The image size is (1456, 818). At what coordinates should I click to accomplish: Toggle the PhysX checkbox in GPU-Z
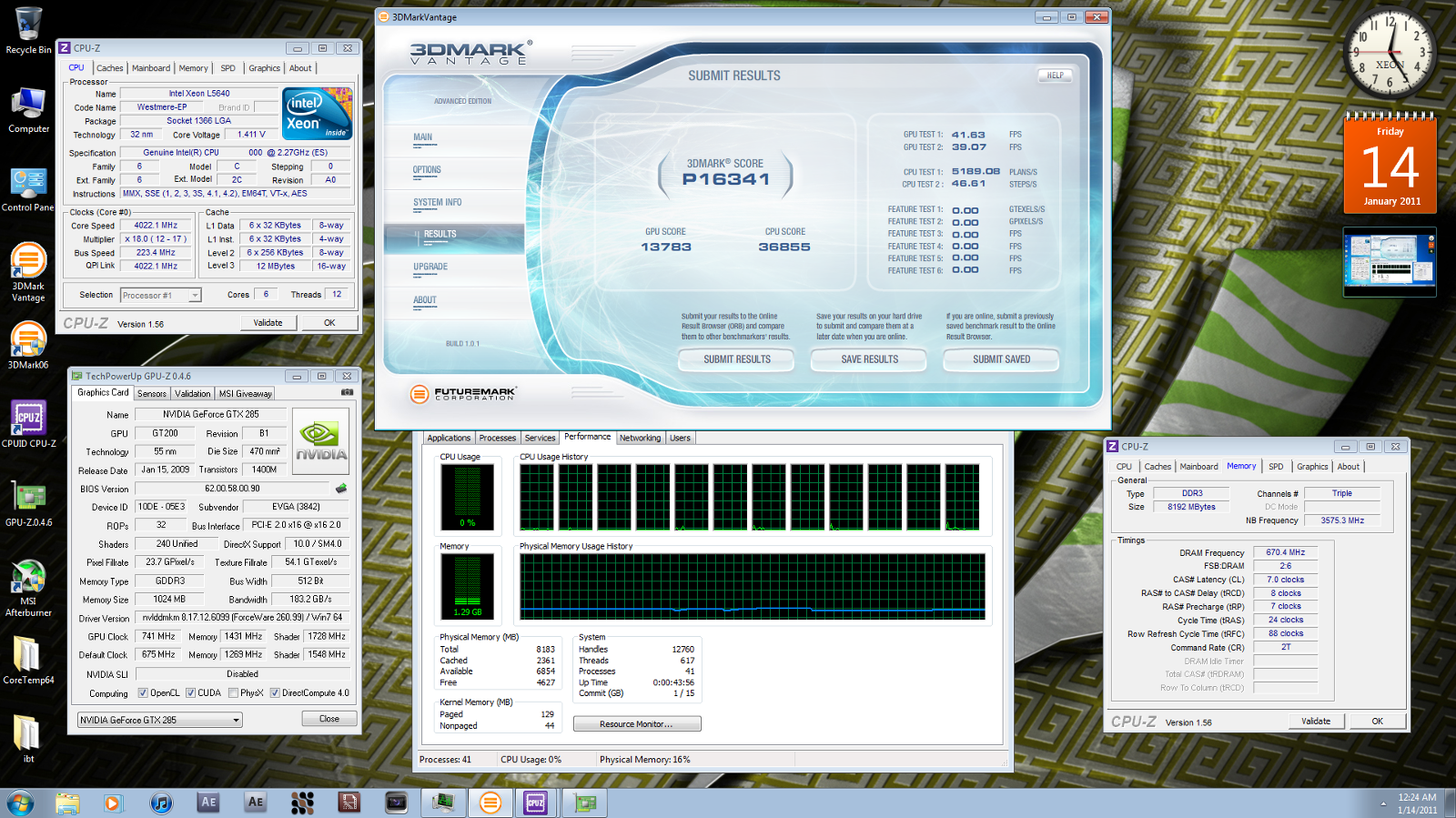click(x=234, y=693)
